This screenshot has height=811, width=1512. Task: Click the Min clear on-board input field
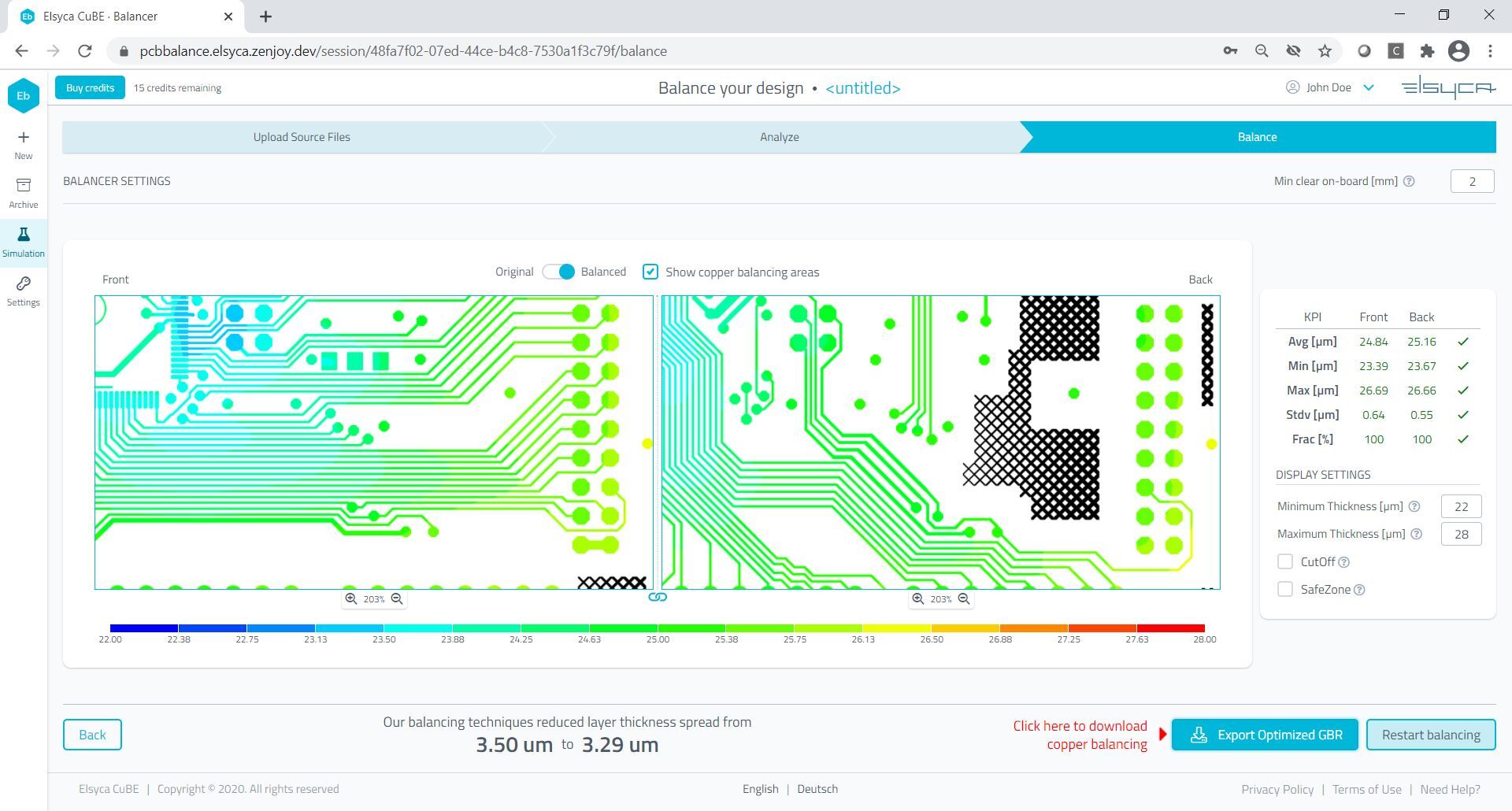coord(1472,181)
